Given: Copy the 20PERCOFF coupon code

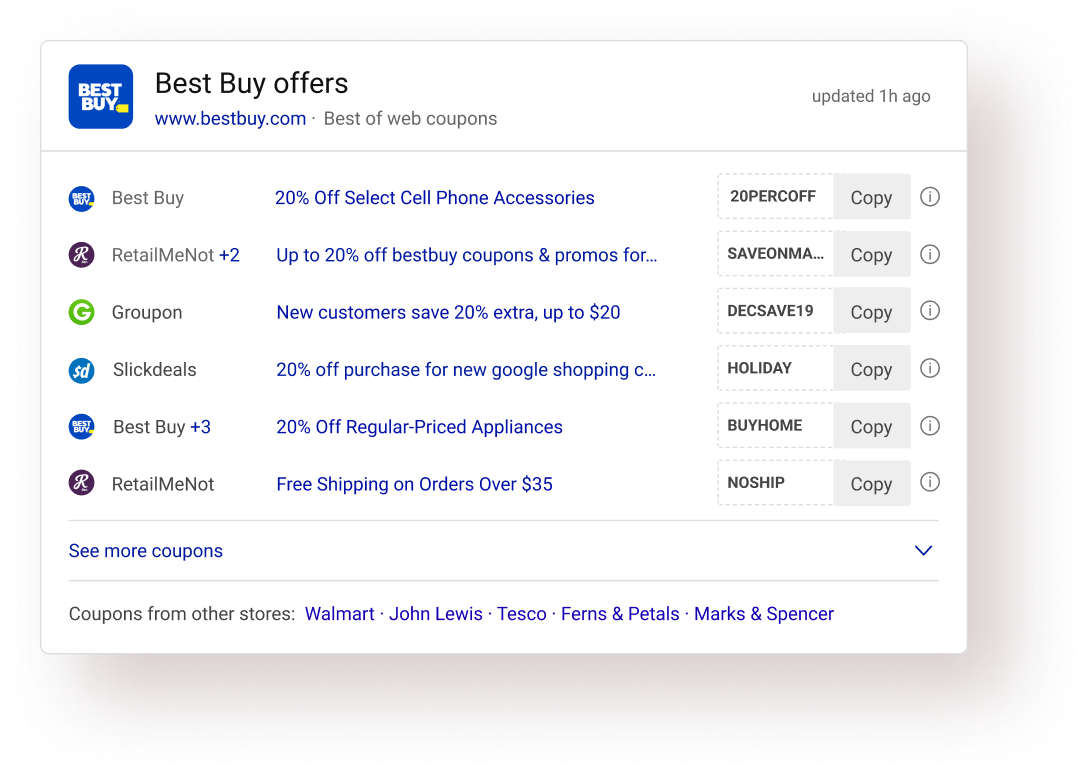Looking at the screenshot, I should [871, 197].
